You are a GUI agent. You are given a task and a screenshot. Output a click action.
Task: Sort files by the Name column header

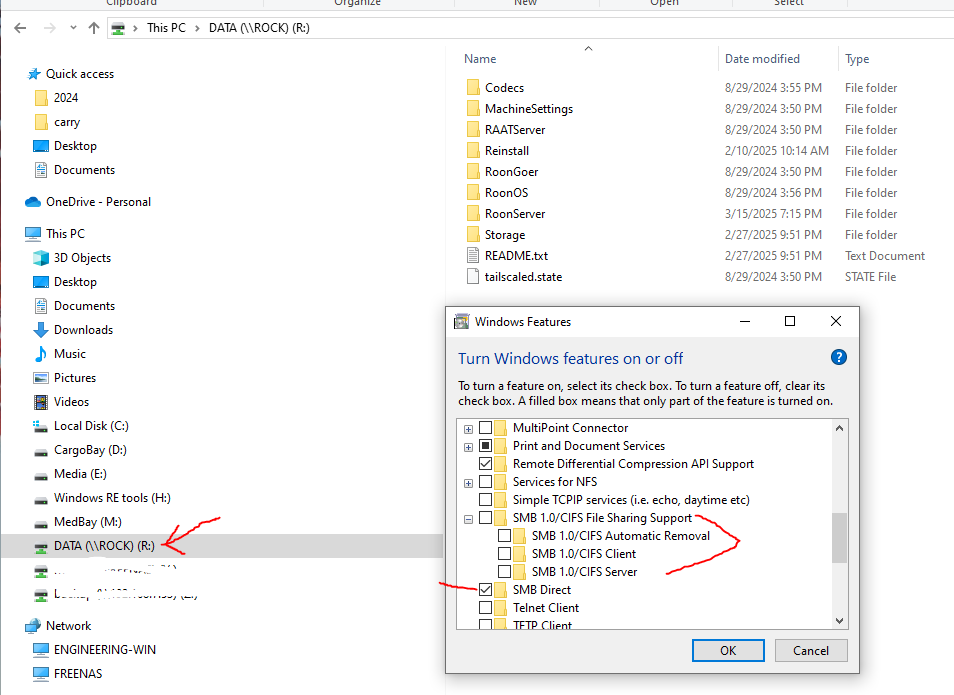[480, 59]
